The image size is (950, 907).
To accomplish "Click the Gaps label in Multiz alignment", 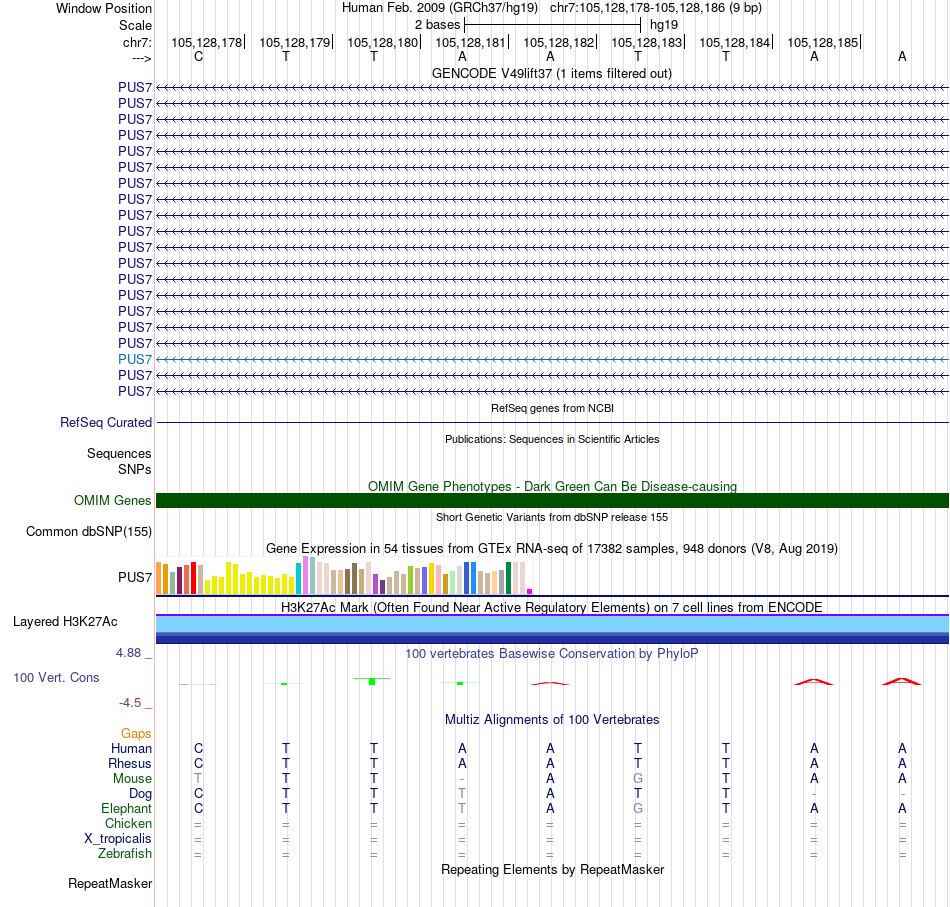I will [x=136, y=734].
